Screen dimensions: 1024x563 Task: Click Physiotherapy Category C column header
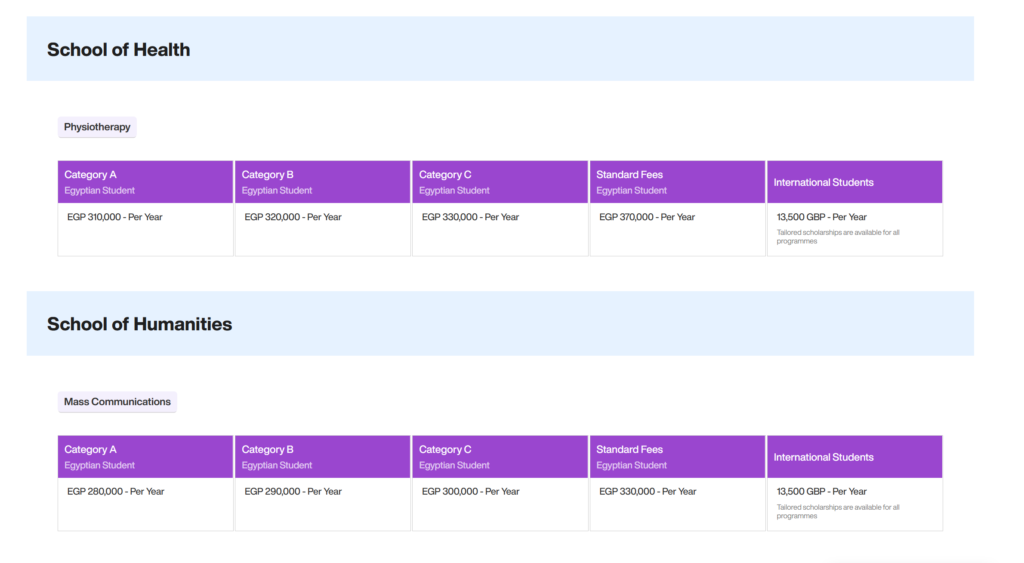[499, 182]
